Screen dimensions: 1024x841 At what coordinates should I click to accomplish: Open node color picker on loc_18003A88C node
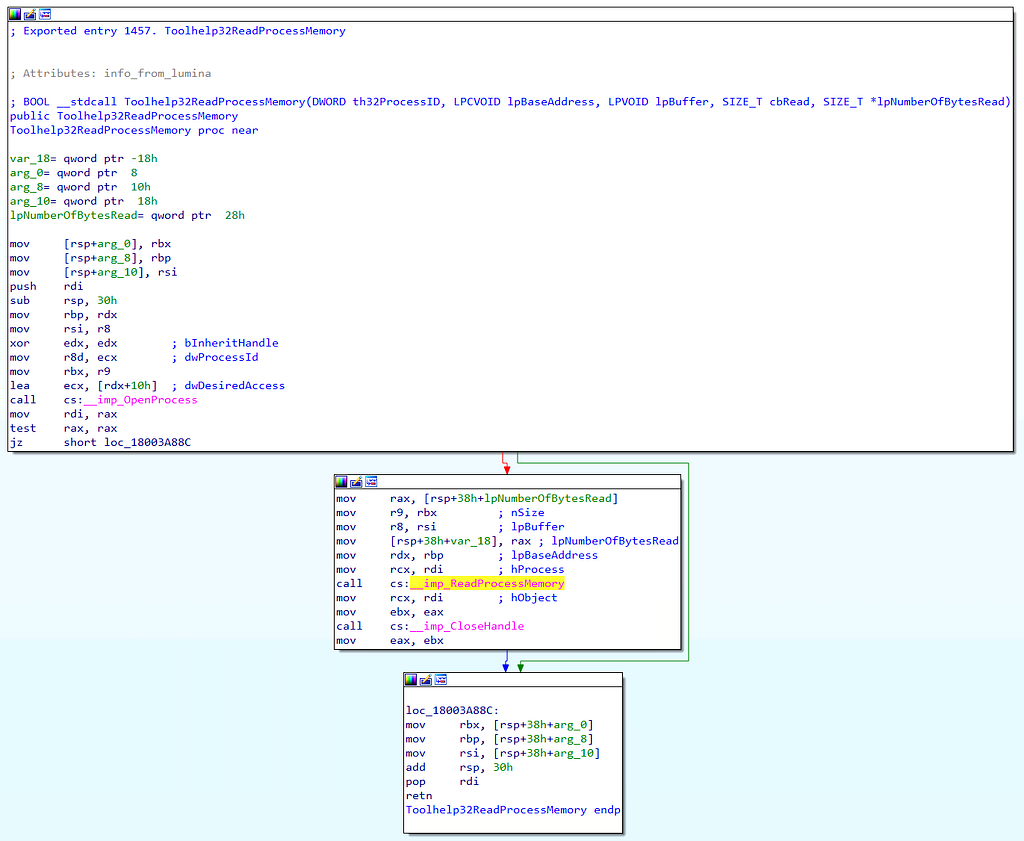point(410,680)
